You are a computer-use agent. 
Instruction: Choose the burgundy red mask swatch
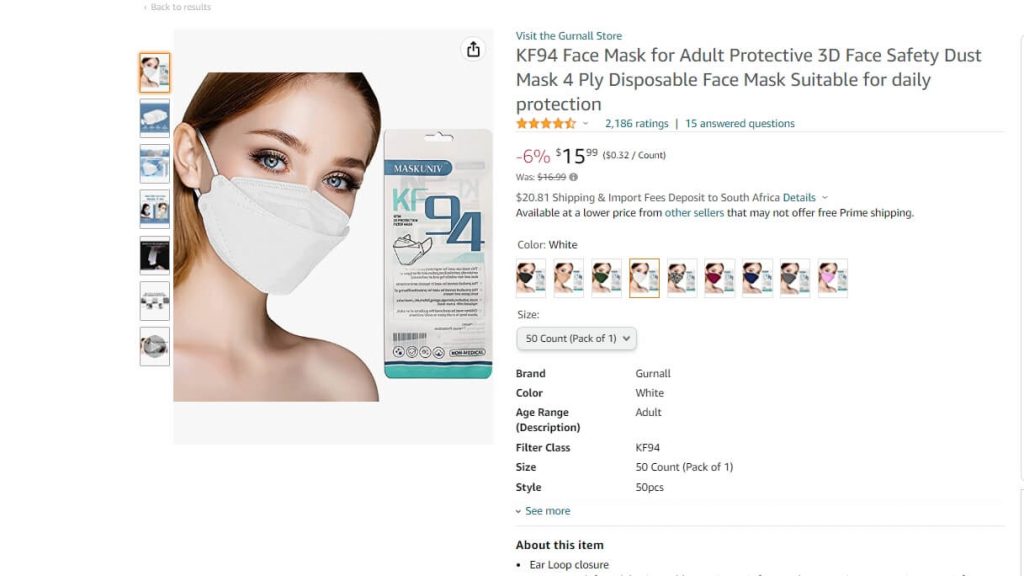point(720,278)
